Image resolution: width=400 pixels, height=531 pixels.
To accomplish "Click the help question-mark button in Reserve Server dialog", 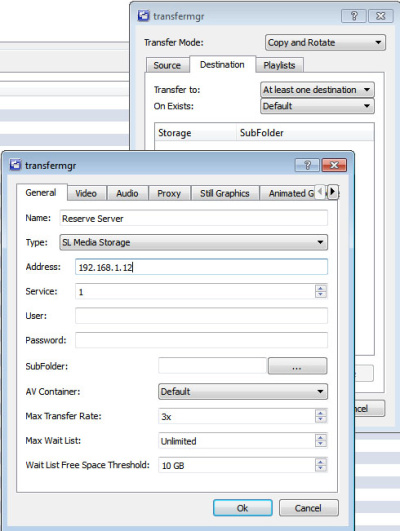I will (307, 165).
